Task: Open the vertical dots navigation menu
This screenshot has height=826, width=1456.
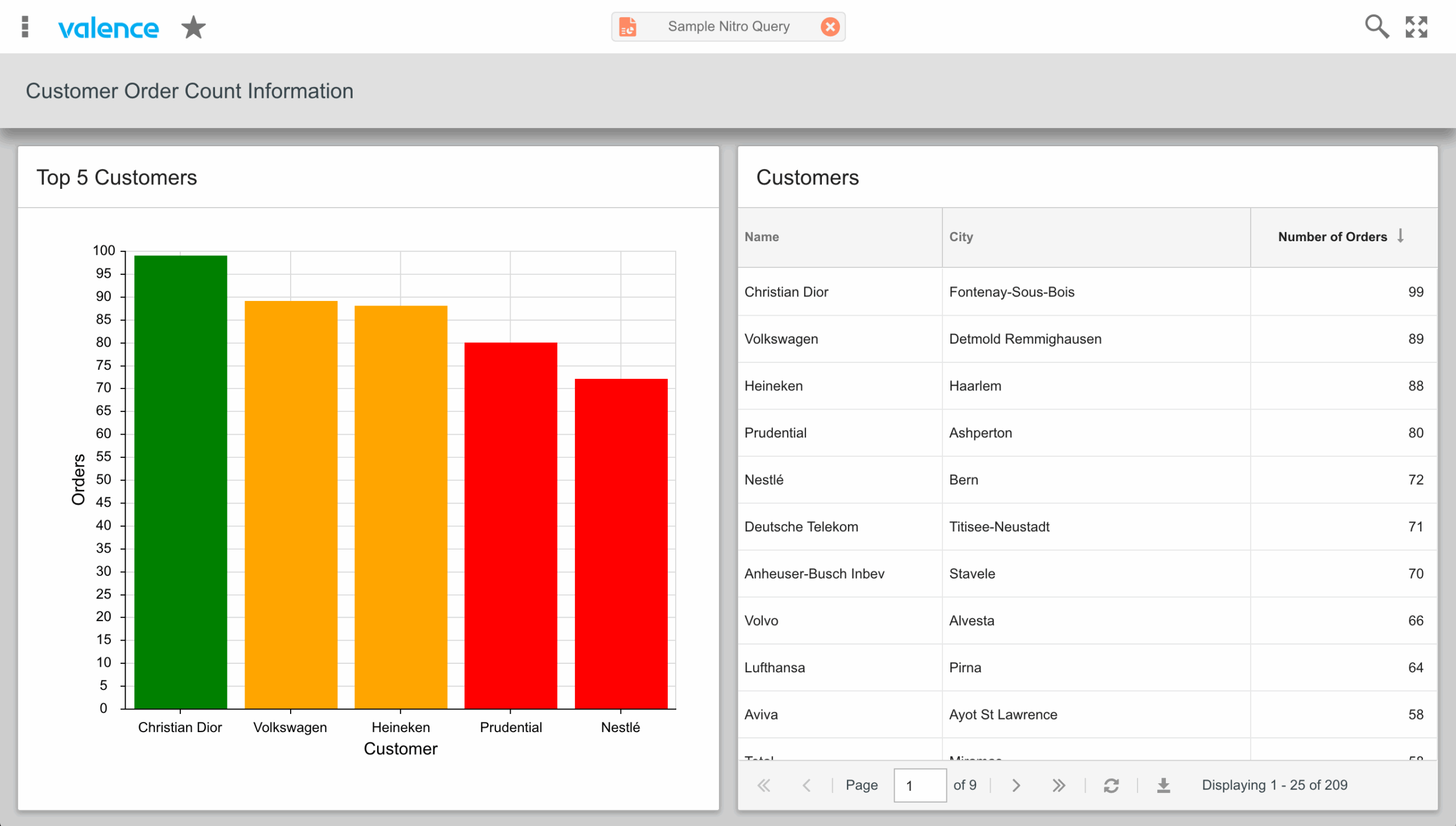Action: [x=24, y=27]
